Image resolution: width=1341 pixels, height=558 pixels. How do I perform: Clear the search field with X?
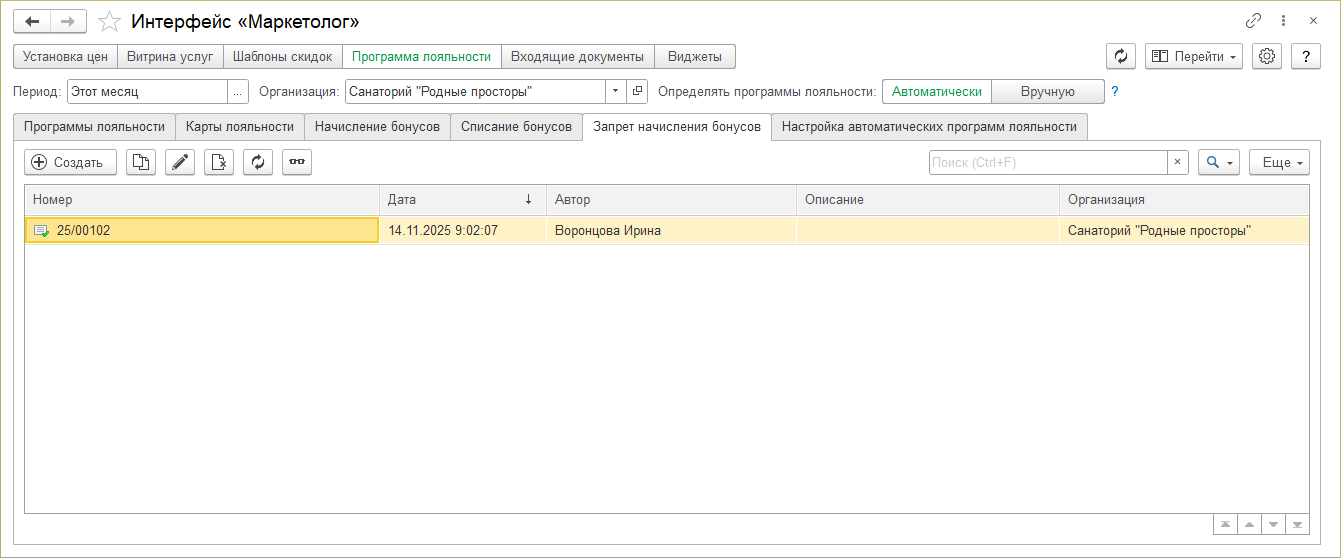[x=1178, y=162]
